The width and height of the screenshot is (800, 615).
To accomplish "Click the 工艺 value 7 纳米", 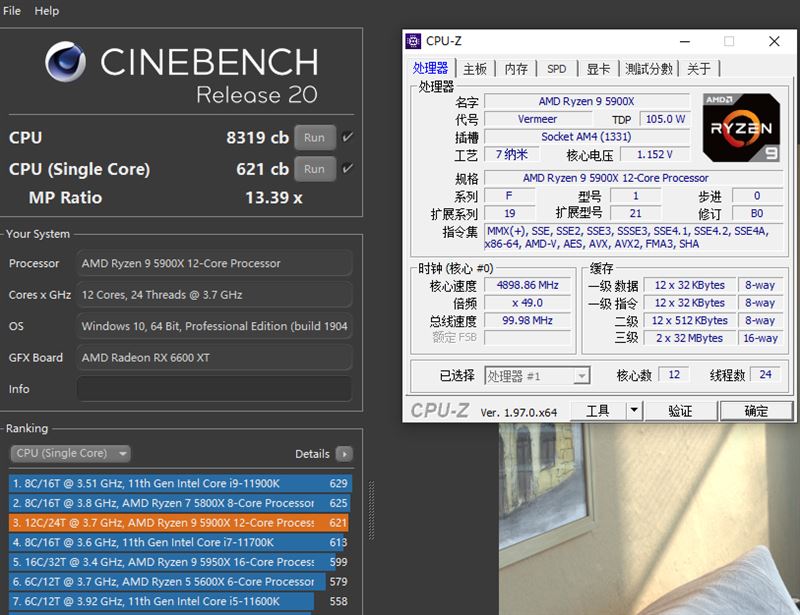I will (511, 154).
